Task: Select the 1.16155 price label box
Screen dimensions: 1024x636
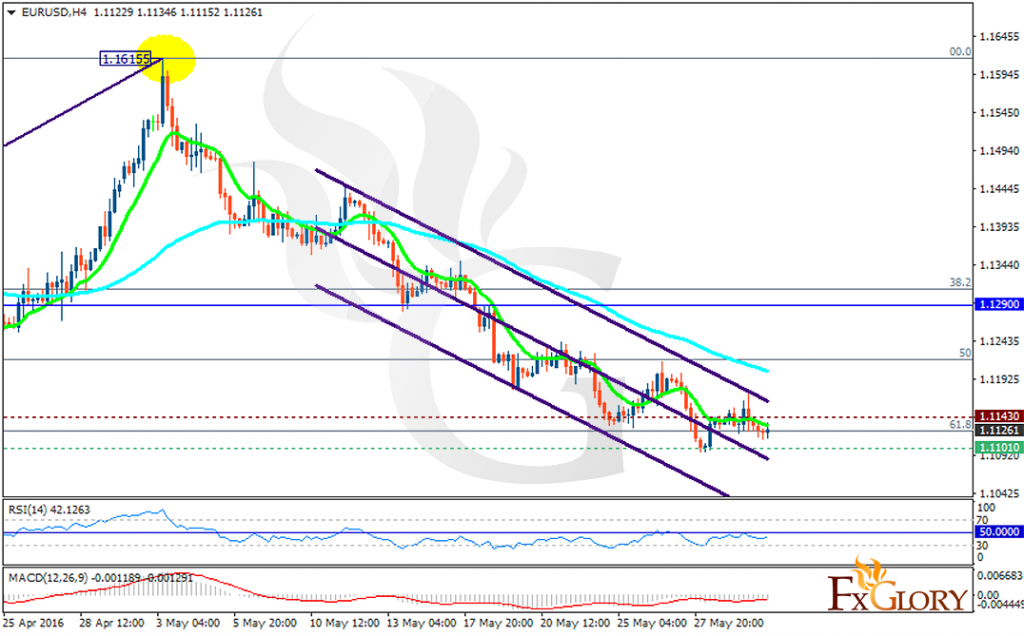Action: point(126,59)
